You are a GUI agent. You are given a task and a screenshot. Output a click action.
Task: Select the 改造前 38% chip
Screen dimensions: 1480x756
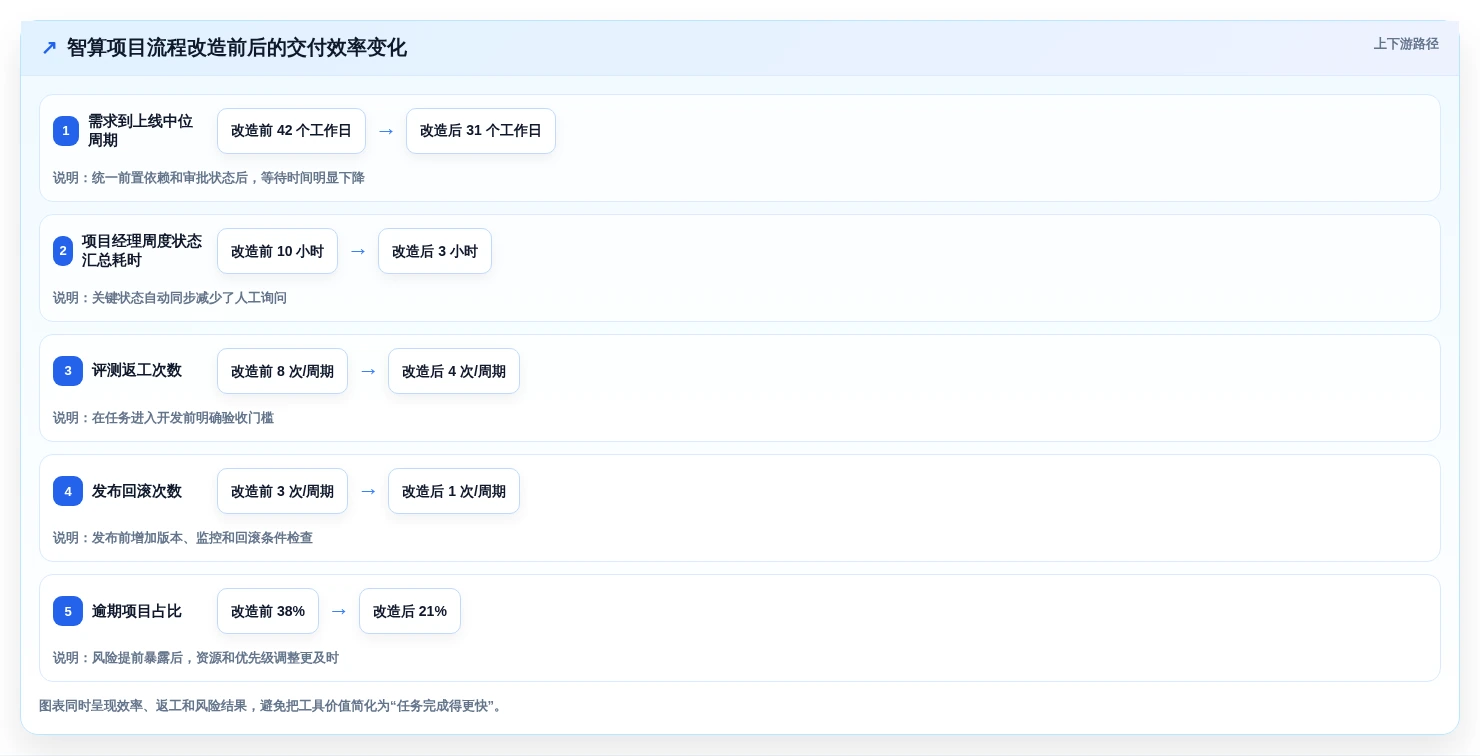(x=268, y=611)
